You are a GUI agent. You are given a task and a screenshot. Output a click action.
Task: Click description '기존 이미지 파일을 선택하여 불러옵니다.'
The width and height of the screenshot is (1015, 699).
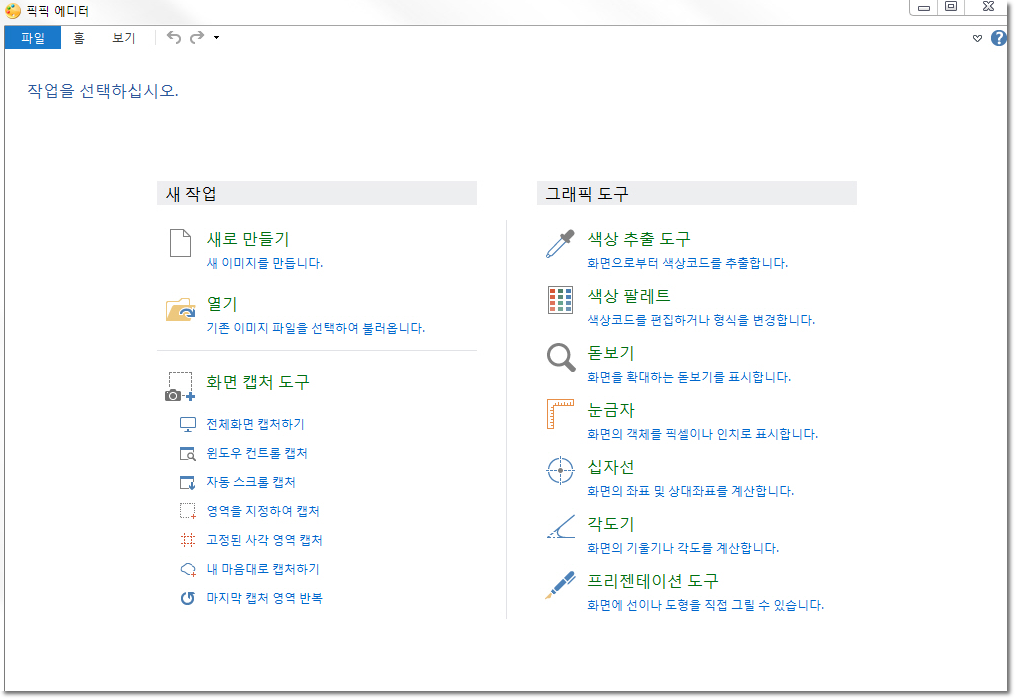click(x=316, y=328)
